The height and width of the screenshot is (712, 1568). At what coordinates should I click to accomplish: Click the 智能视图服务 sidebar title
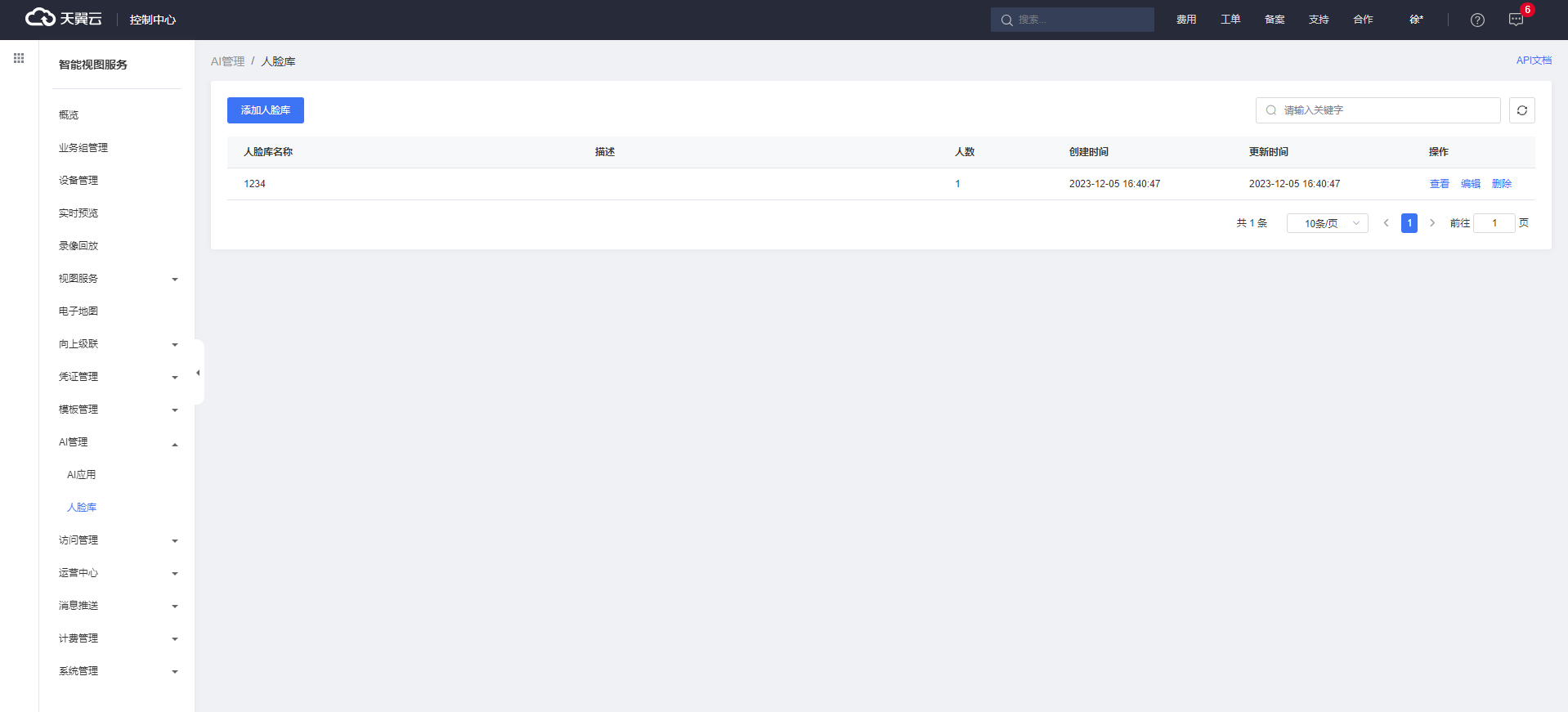pos(93,65)
